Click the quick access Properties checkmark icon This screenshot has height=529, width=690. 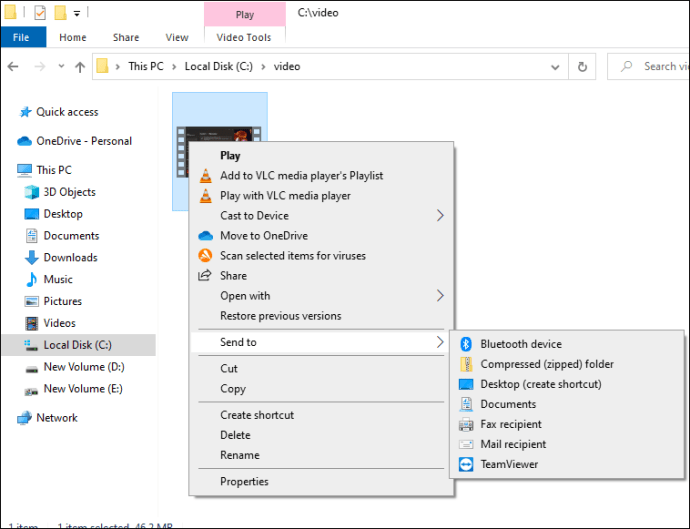[40, 14]
